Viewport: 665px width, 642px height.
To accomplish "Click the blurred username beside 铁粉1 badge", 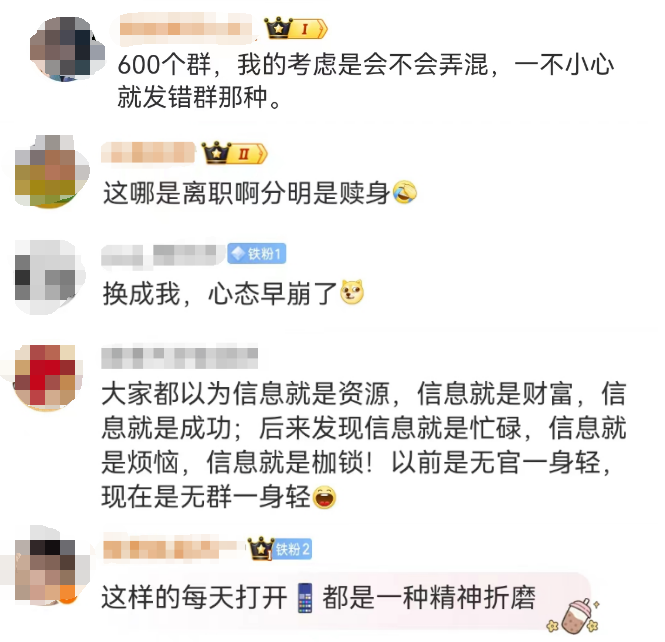I will tap(163, 254).
